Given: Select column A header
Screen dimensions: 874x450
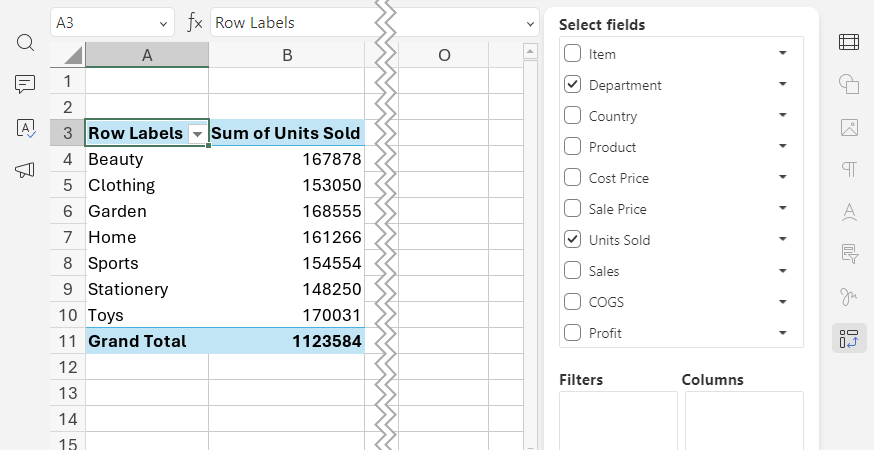Looking at the screenshot, I should coord(147,55).
